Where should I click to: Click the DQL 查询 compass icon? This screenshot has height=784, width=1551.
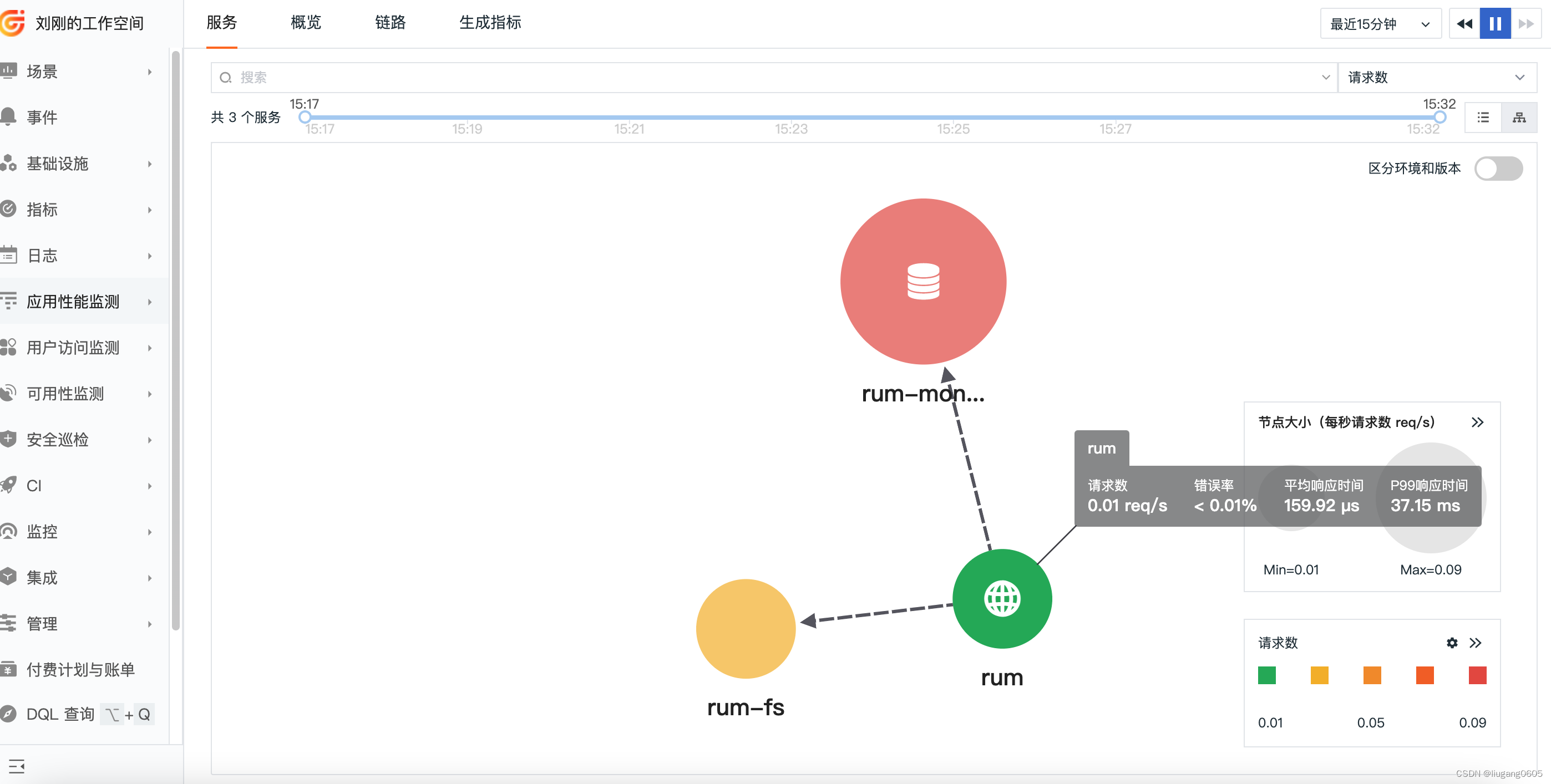[8, 714]
